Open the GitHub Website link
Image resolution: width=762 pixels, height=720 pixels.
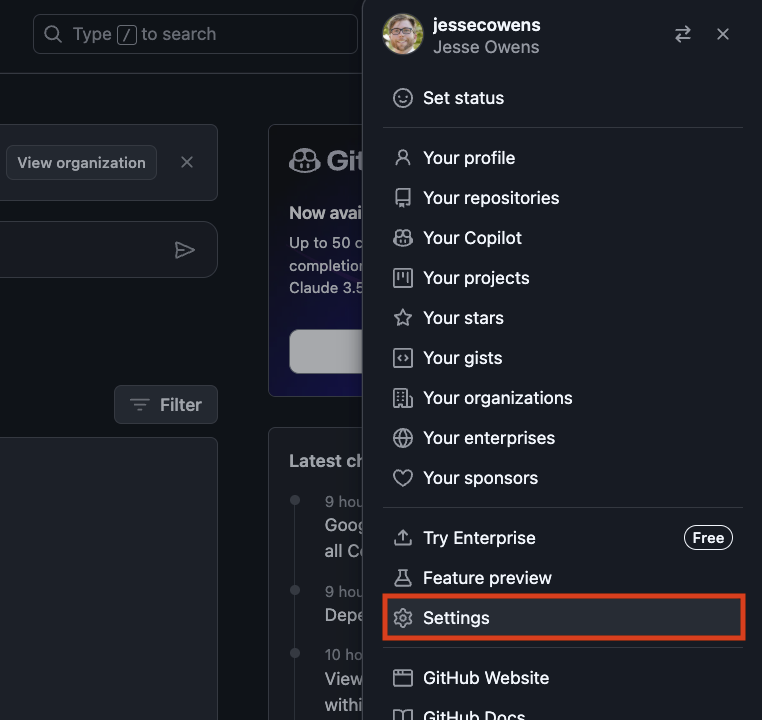[486, 678]
